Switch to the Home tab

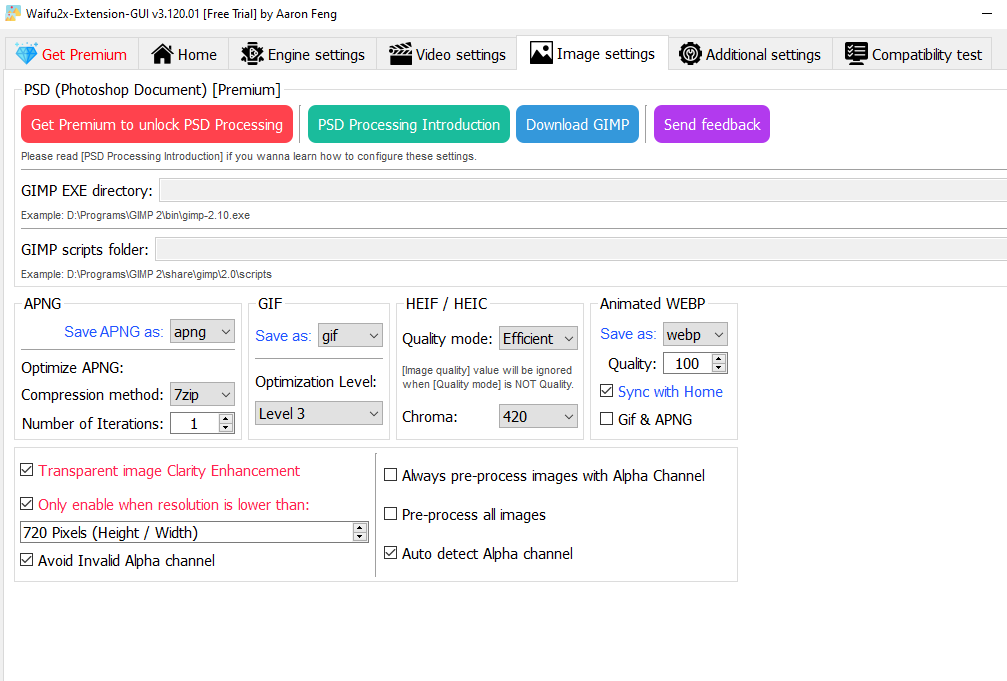click(x=184, y=55)
